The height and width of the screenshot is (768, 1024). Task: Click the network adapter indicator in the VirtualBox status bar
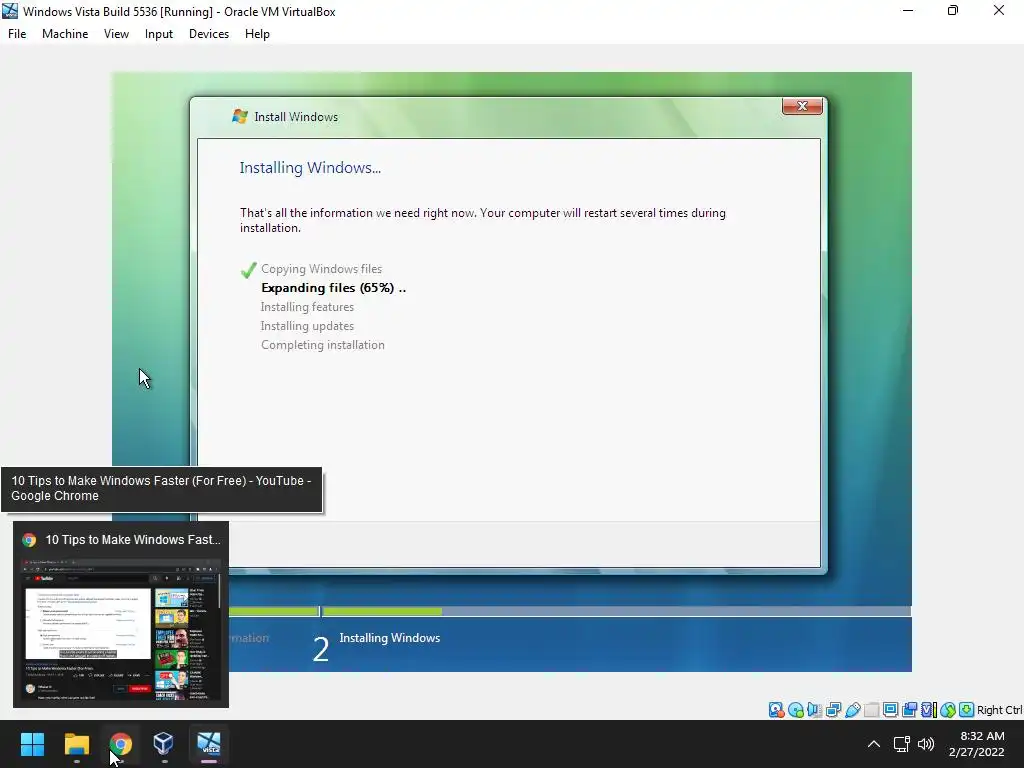click(x=833, y=710)
